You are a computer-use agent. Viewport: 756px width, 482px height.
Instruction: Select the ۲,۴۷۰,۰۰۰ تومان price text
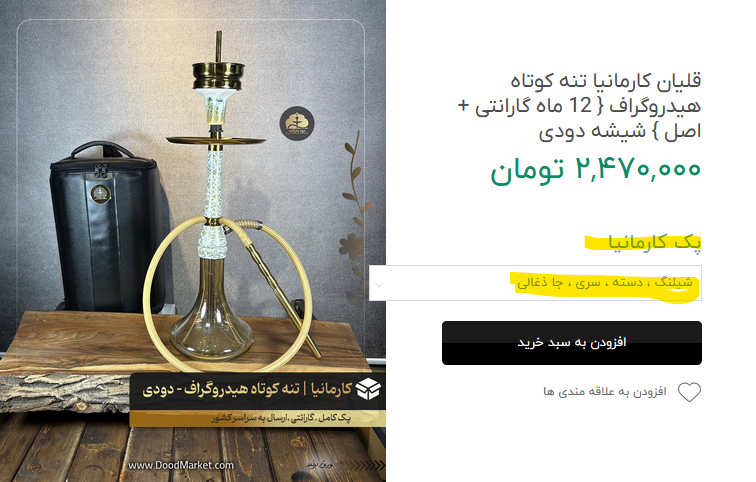click(x=595, y=170)
